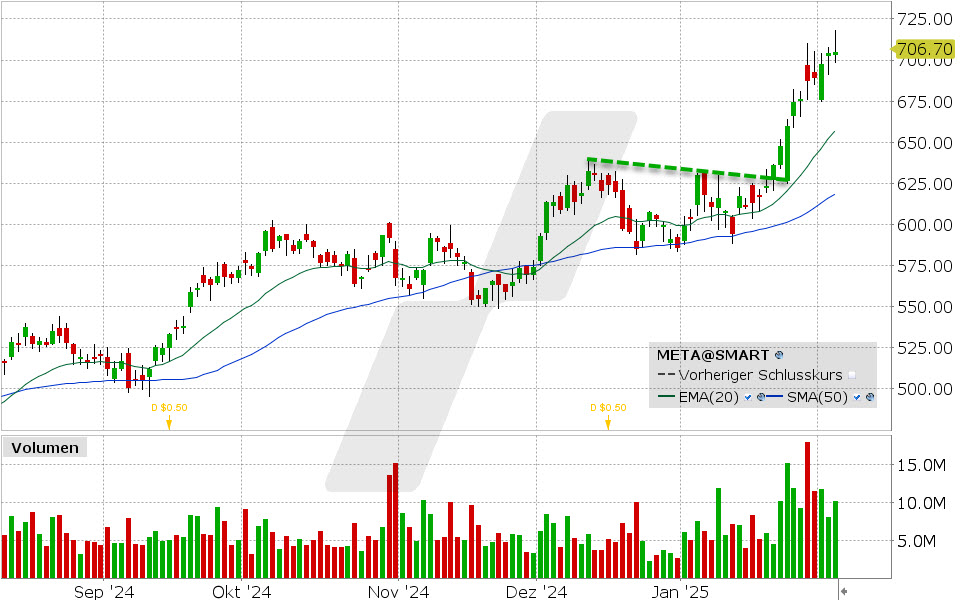This screenshot has width=960, height=600.
Task: Open EMA(20) indicator settings wrench icon
Action: pyautogui.click(x=761, y=397)
